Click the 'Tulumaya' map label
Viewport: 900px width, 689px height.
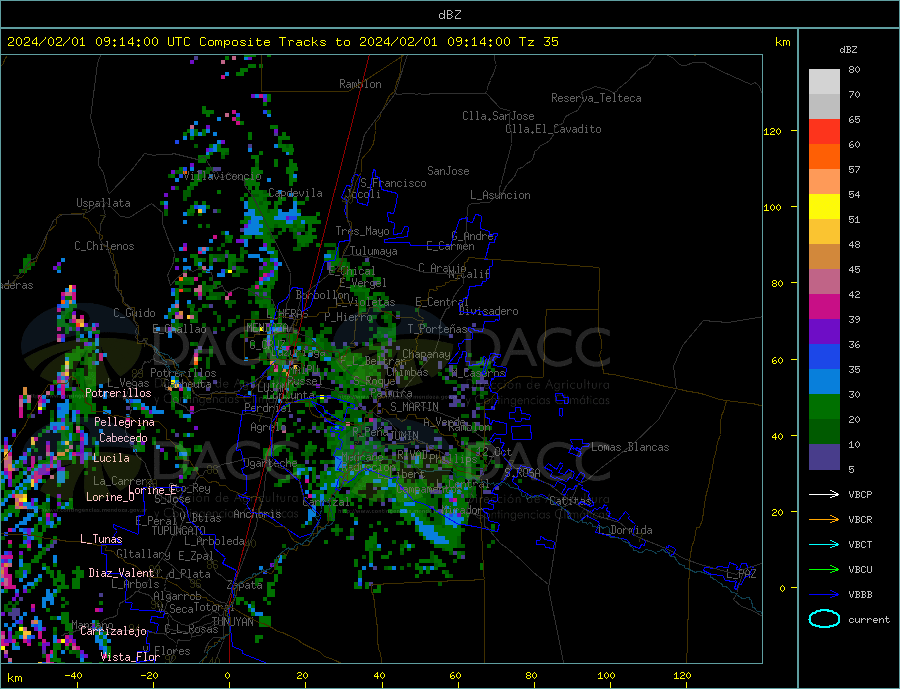point(374,251)
